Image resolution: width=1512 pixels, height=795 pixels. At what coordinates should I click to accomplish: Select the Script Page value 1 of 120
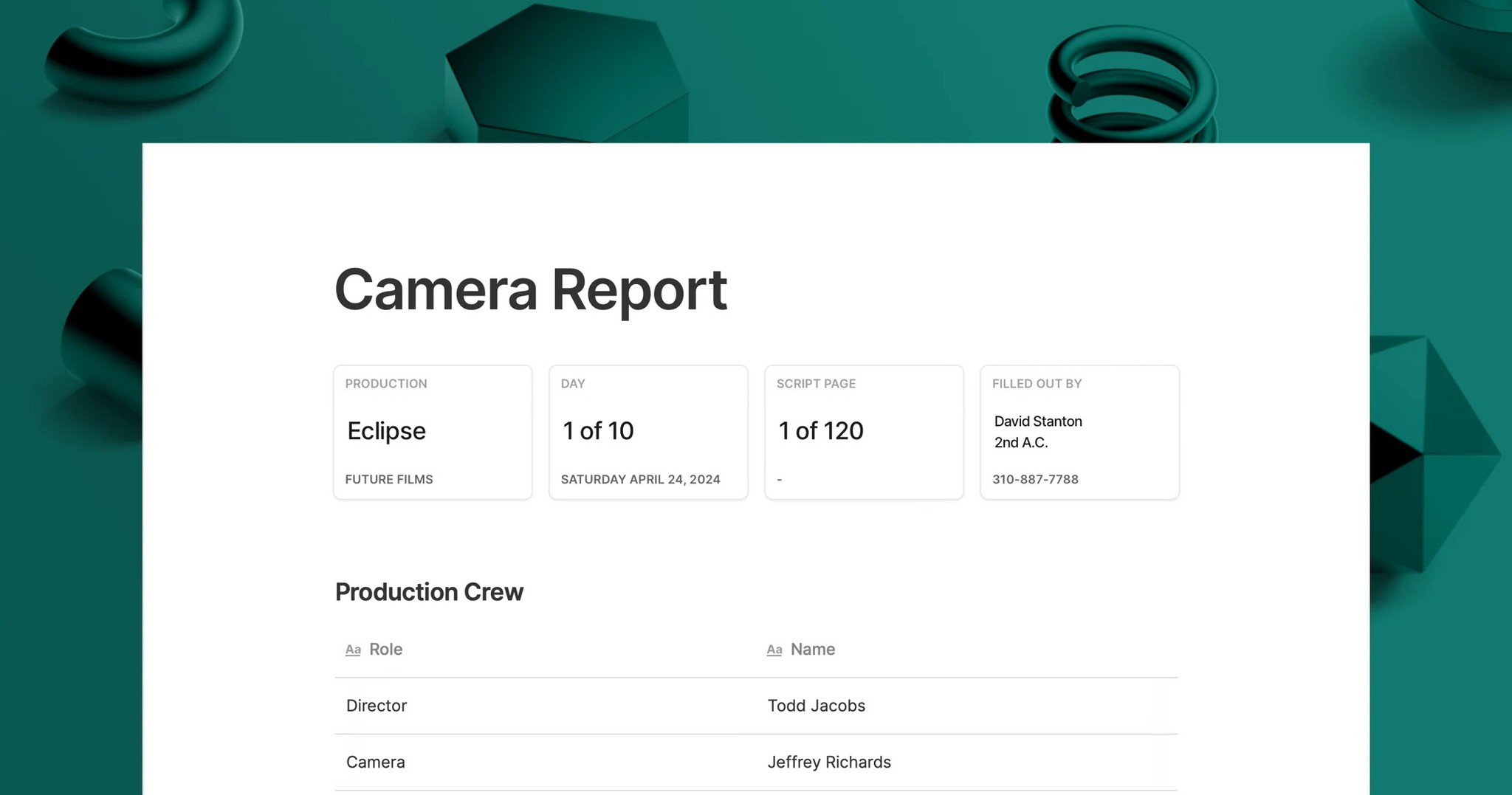click(819, 430)
